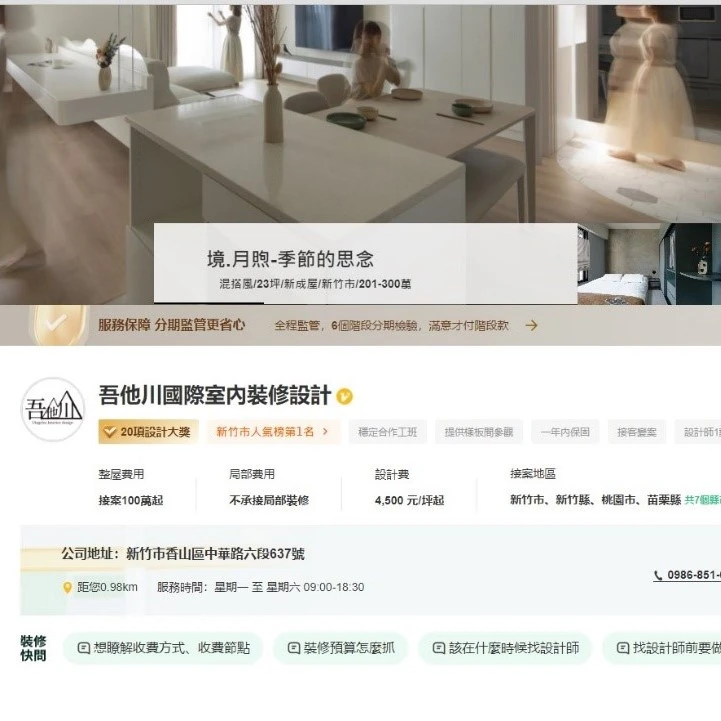This screenshot has height=721, width=721.
Task: Click the 0986-851 phone number link
Action: pos(687,575)
